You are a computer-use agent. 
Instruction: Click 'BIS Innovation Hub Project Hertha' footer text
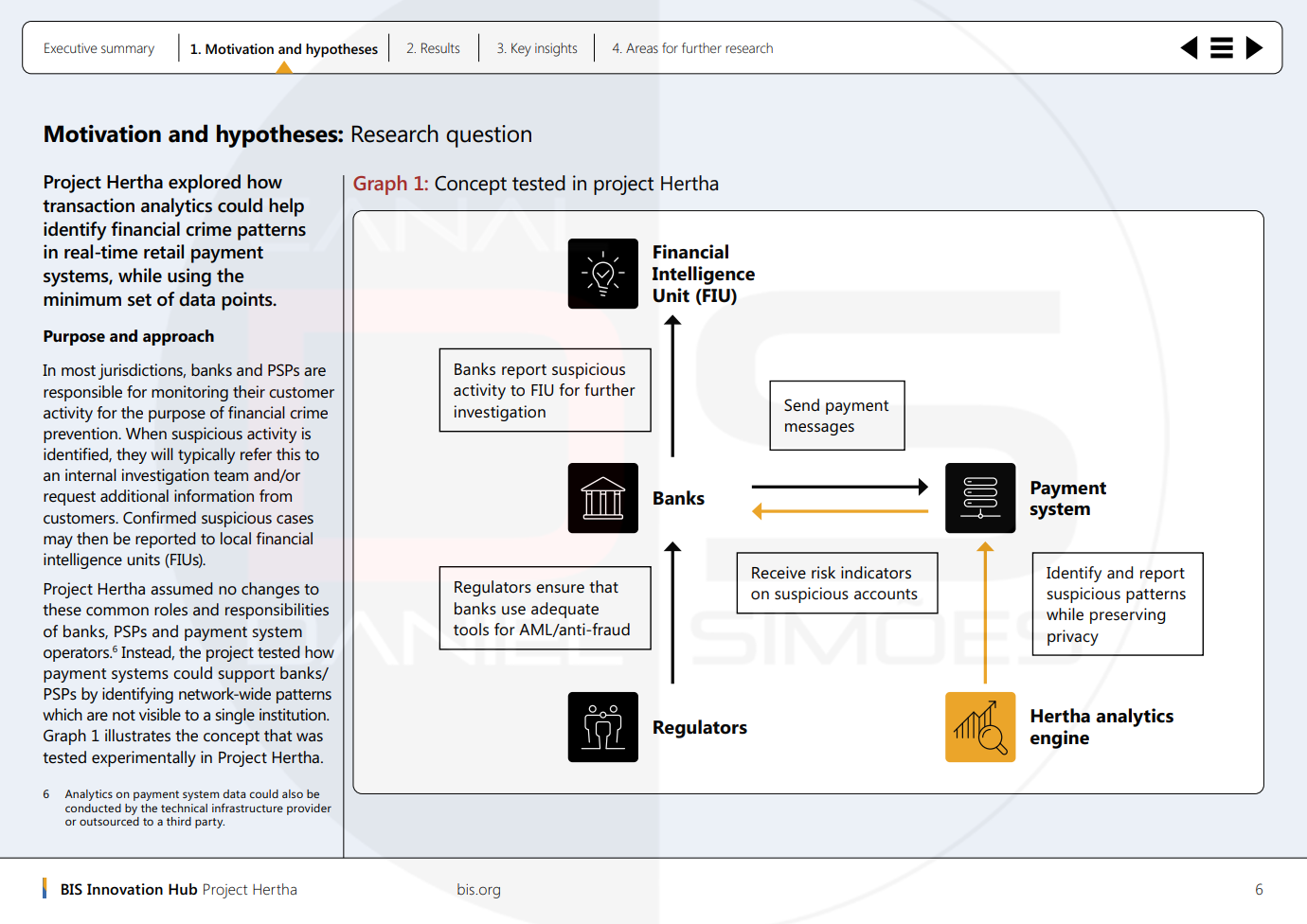tap(179, 890)
